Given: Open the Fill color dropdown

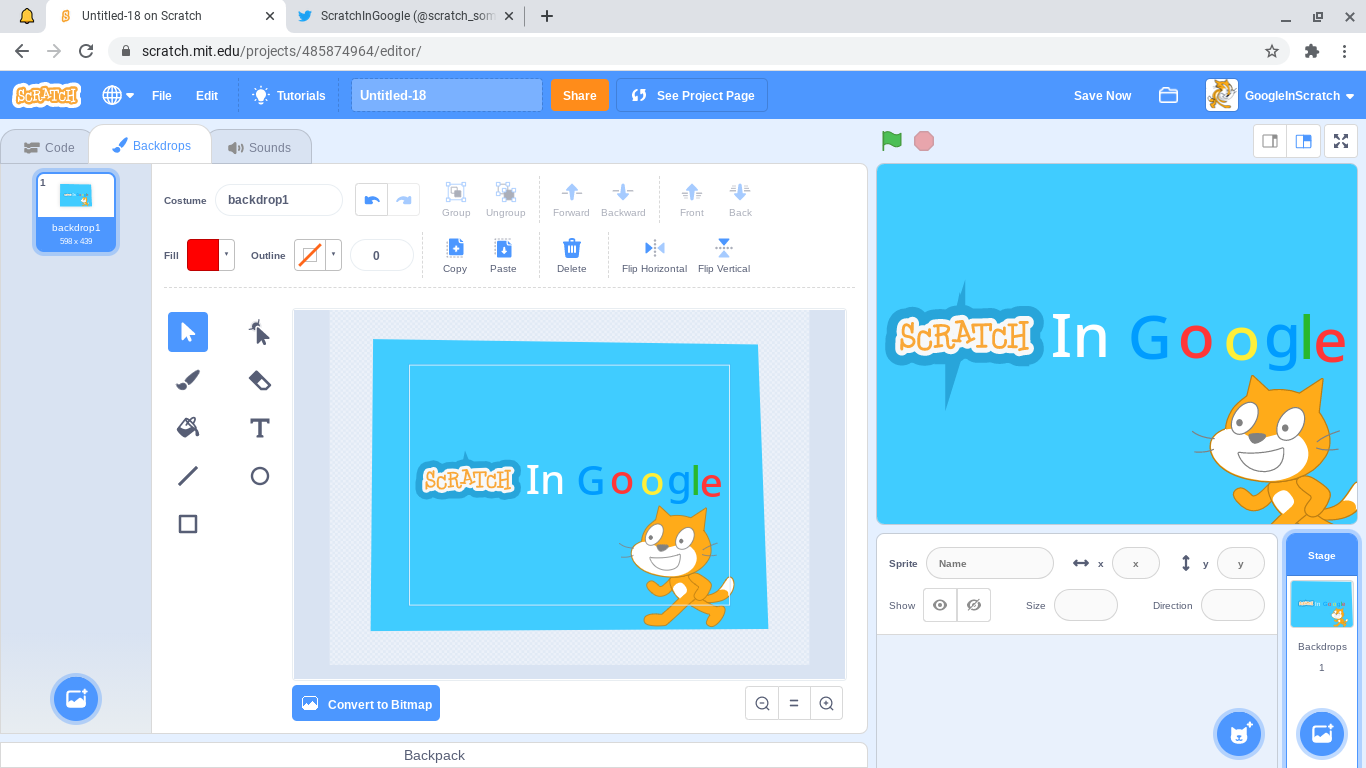Looking at the screenshot, I should (x=227, y=255).
